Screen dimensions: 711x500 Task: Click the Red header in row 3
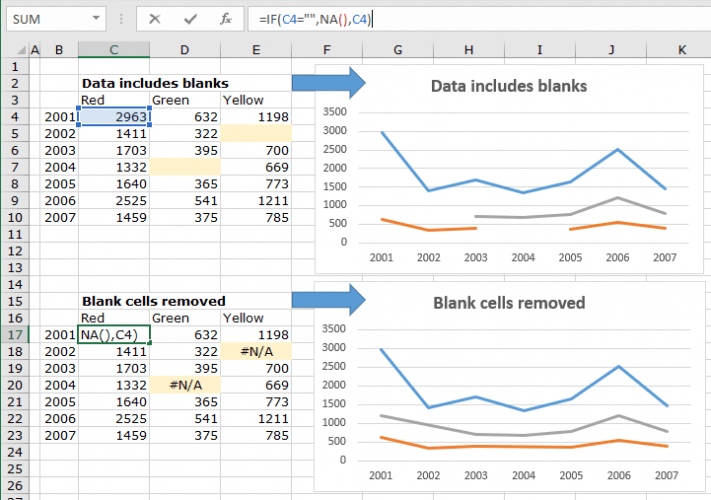click(x=114, y=100)
